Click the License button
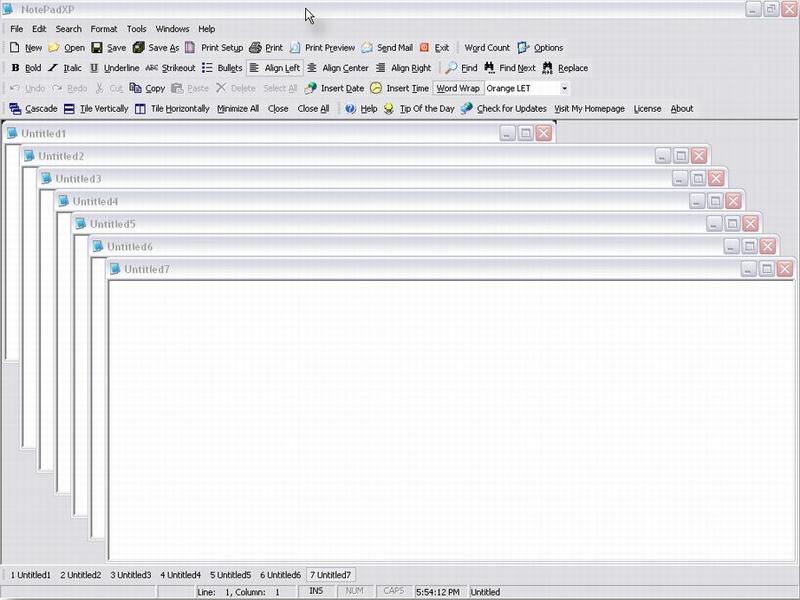This screenshot has width=800, height=600. [x=647, y=109]
